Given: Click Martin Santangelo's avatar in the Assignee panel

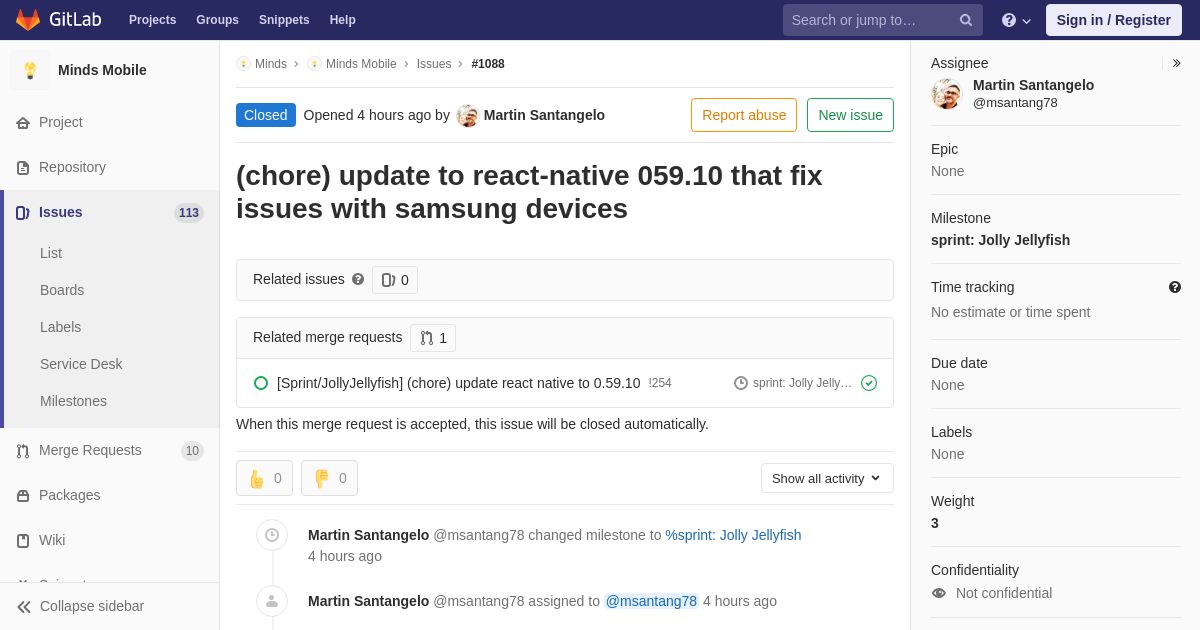Looking at the screenshot, I should [946, 94].
